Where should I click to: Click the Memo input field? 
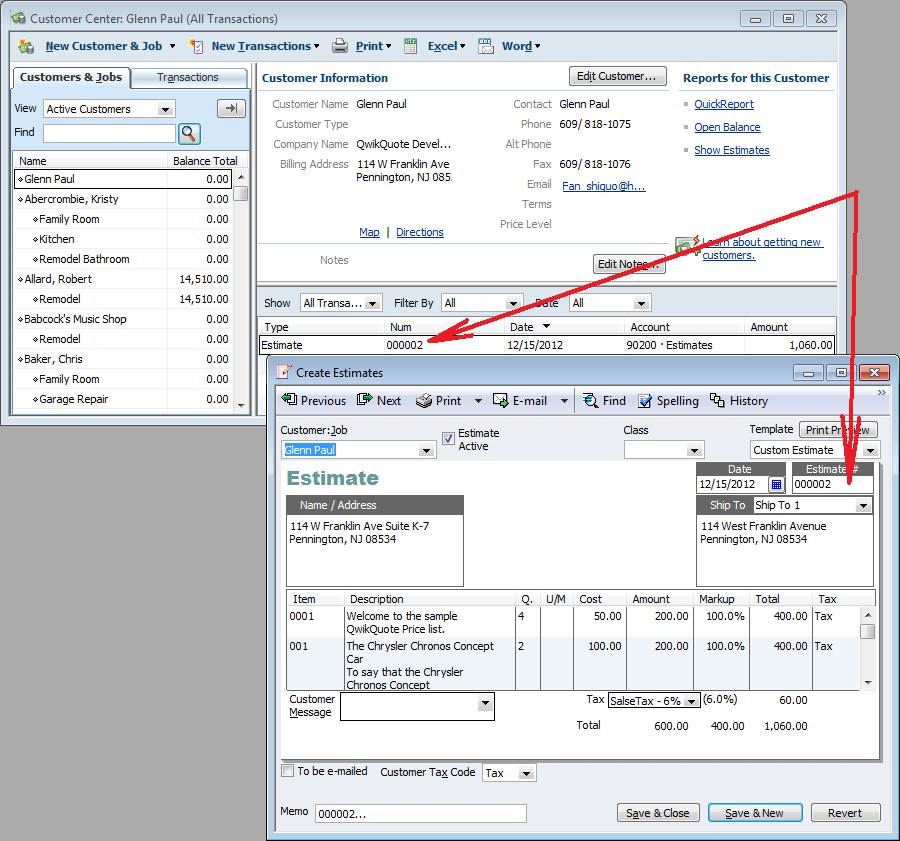(420, 813)
